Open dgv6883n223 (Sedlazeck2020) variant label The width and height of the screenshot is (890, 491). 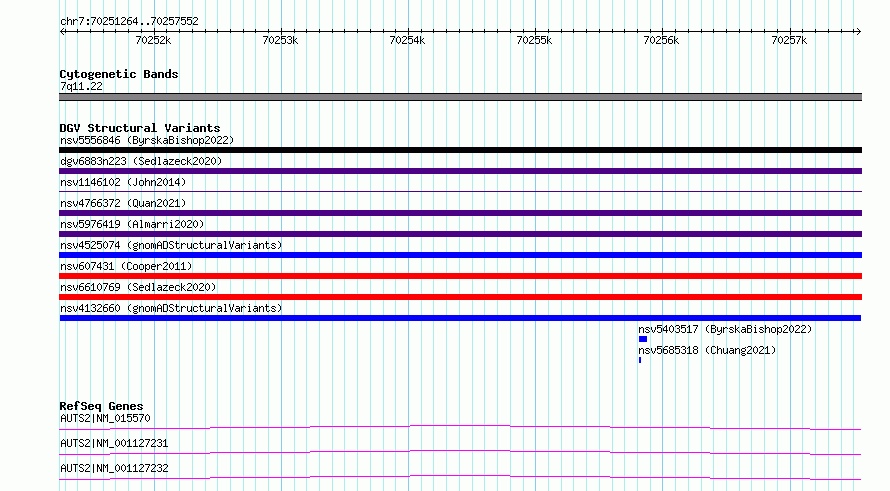point(141,161)
